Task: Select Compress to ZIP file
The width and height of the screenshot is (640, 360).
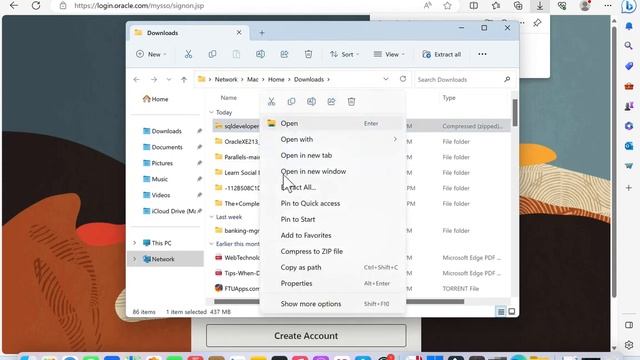Action: [333, 251]
